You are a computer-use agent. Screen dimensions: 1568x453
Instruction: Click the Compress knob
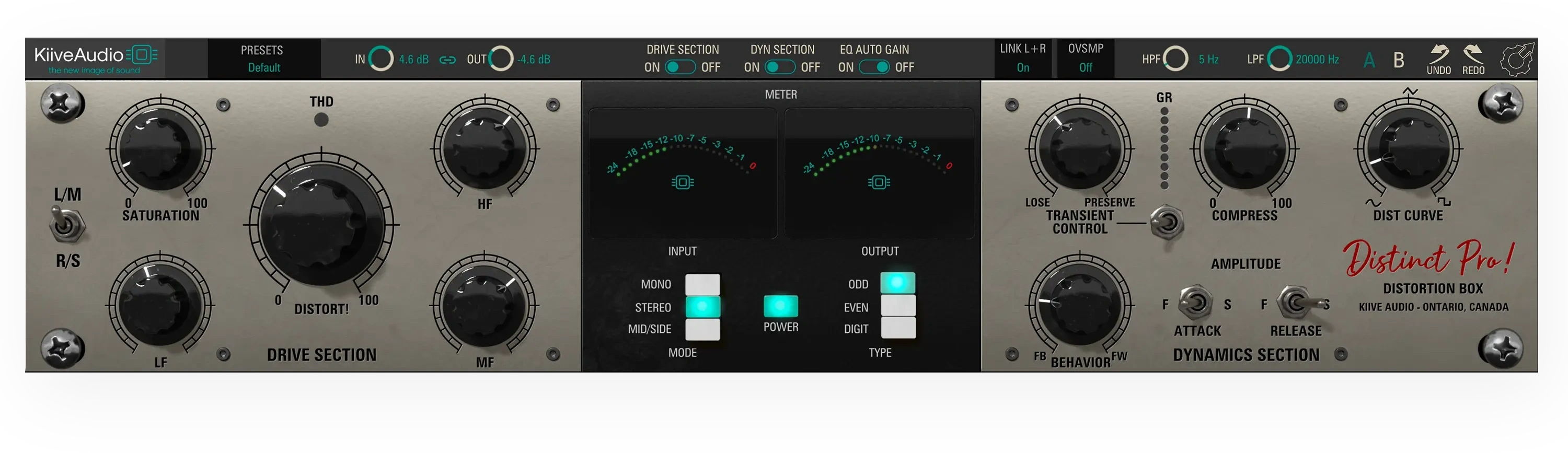click(x=1245, y=148)
